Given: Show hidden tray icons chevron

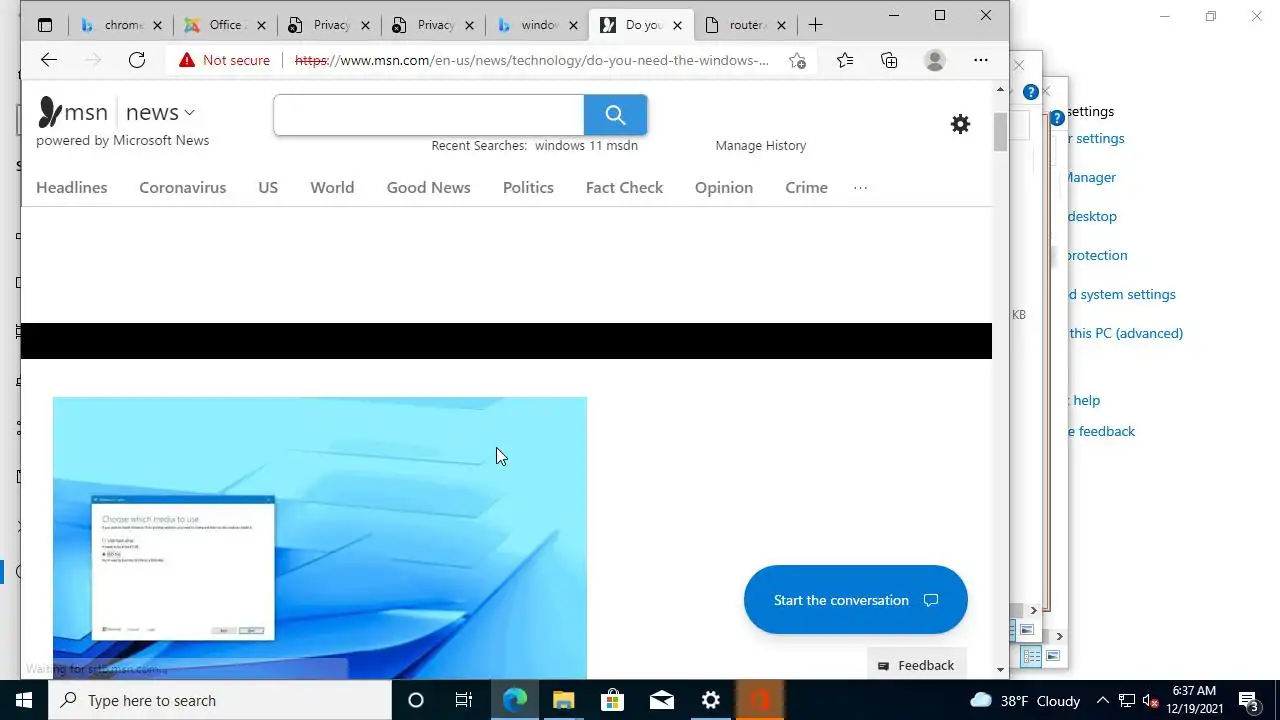Looking at the screenshot, I should coord(1102,700).
